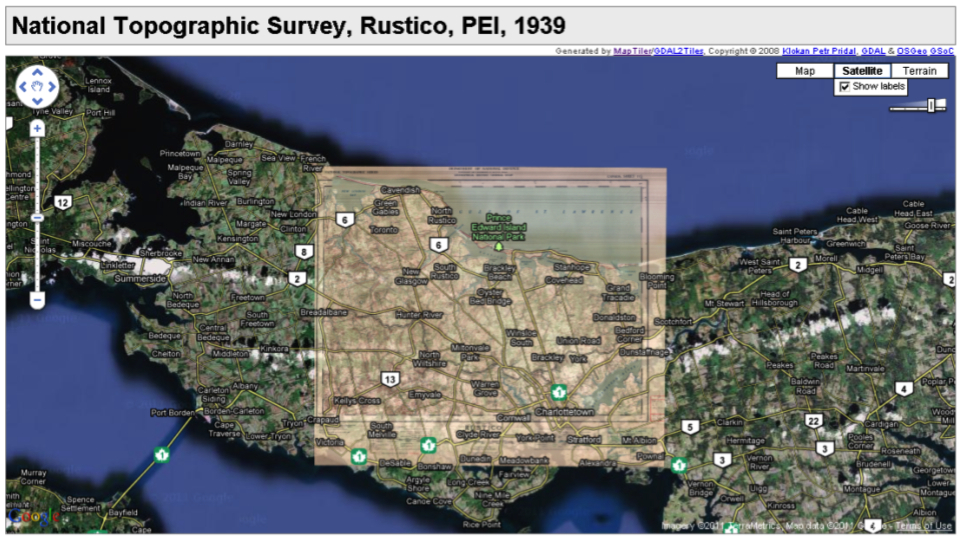Switch to Terrain view
959x538 pixels.
pyautogui.click(x=919, y=71)
